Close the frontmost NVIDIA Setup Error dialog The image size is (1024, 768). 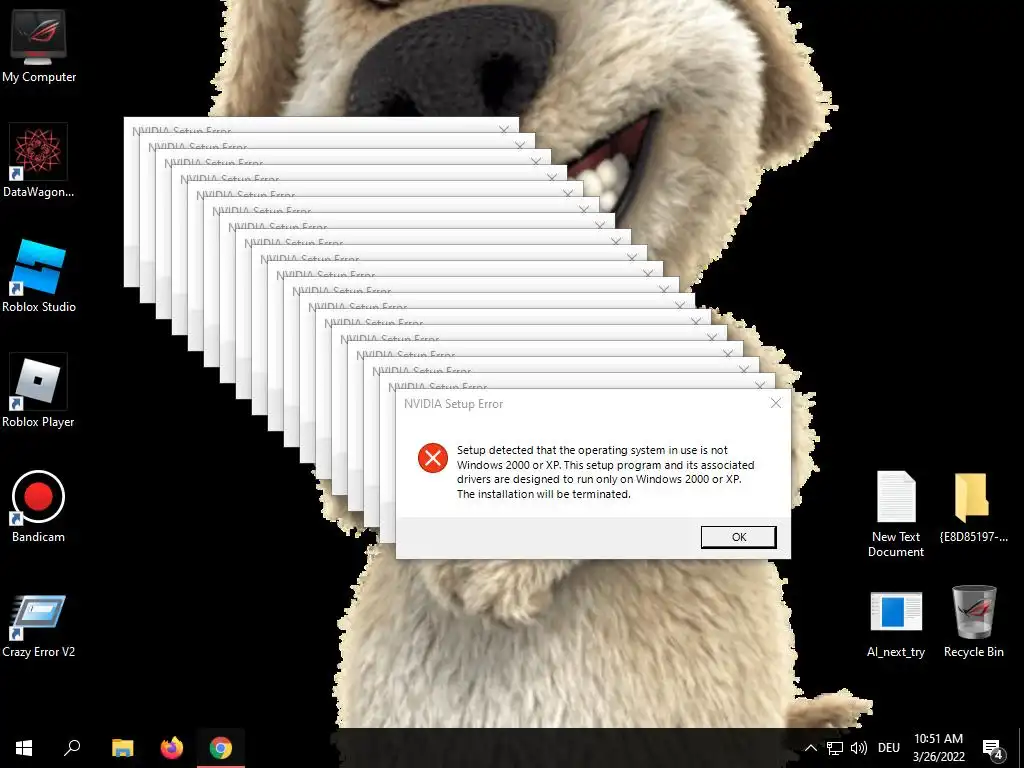click(775, 404)
